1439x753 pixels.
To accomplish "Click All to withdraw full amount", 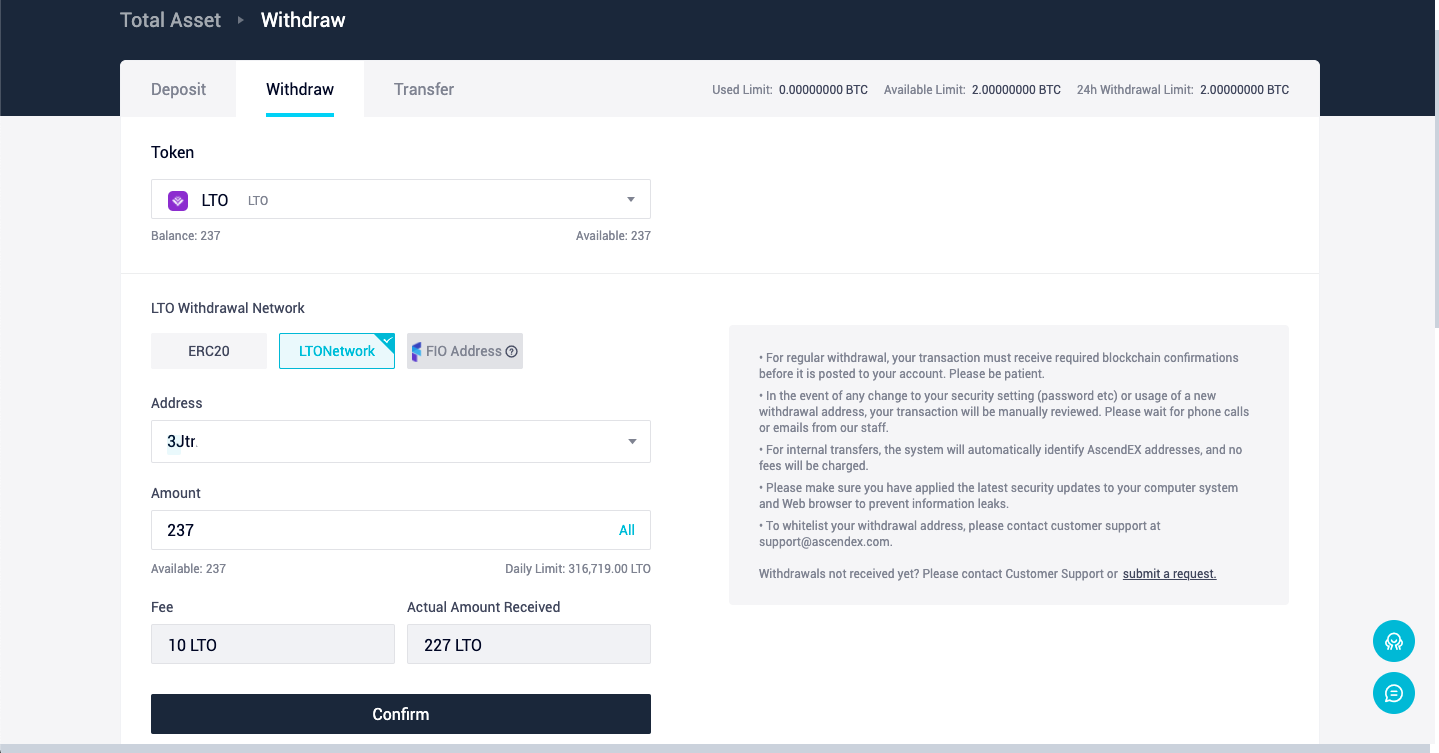I will pos(627,530).
